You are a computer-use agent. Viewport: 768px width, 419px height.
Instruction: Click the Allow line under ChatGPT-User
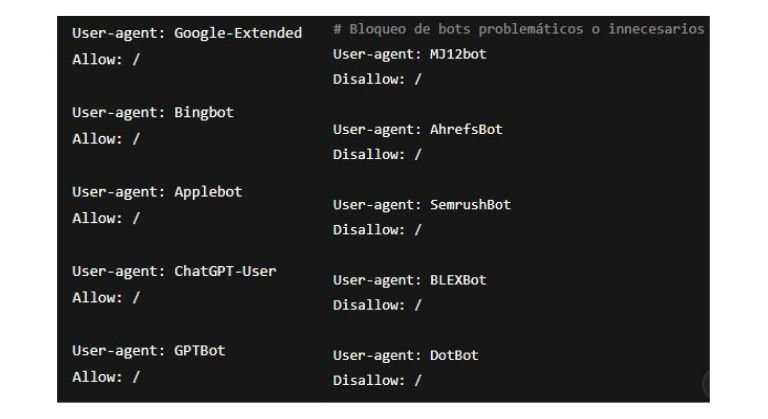coord(106,297)
